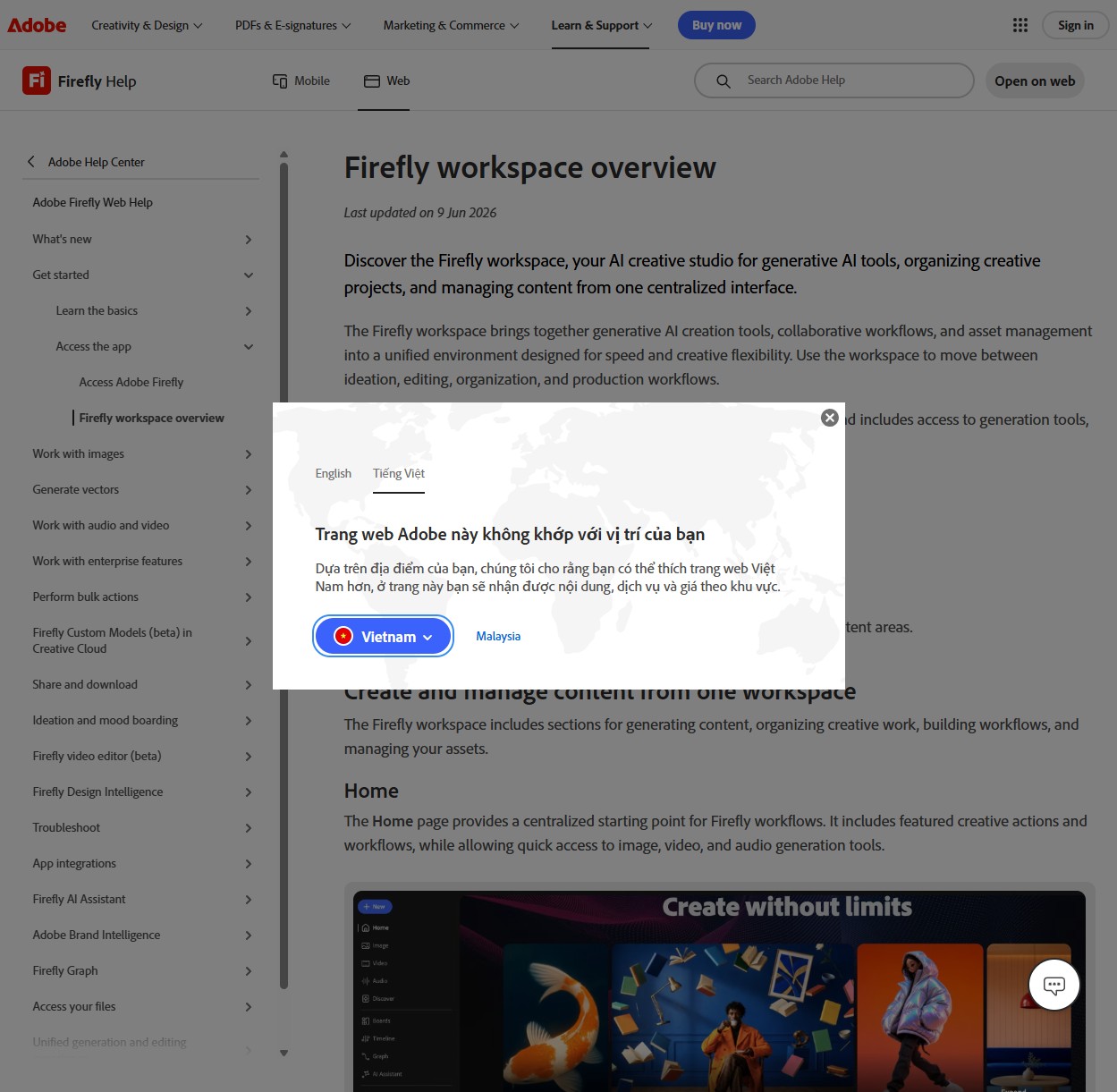
Task: Expand Firefly video editor (beta)
Action: click(249, 756)
